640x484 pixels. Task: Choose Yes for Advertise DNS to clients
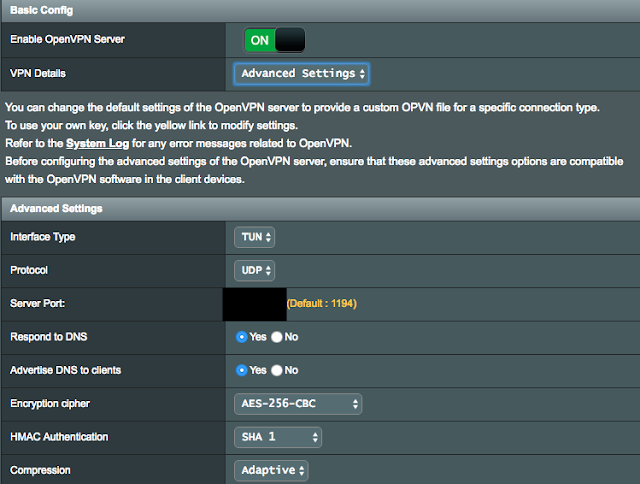click(241, 370)
